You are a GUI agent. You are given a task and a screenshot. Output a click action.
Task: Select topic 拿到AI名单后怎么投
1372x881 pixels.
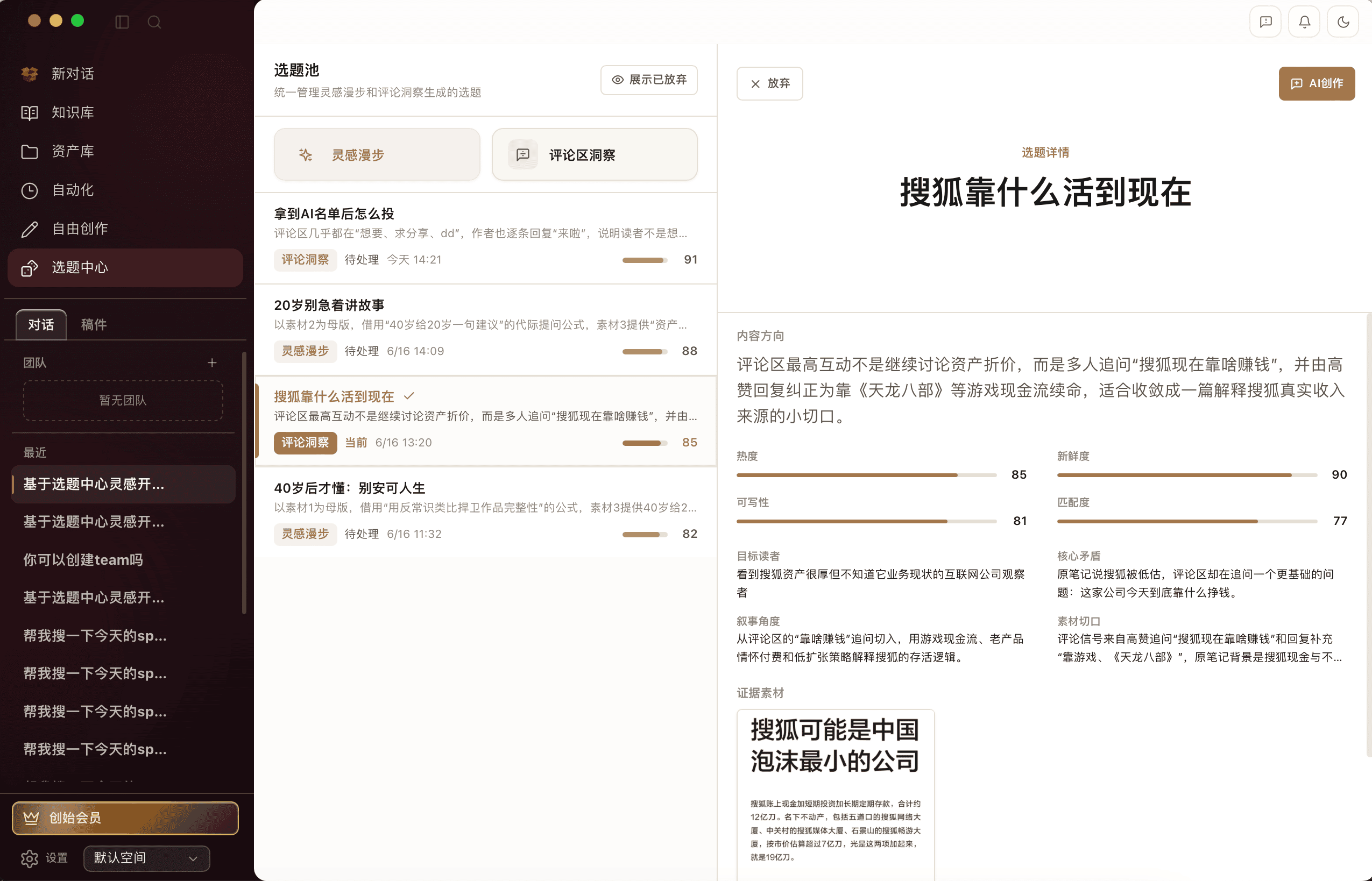point(486,238)
